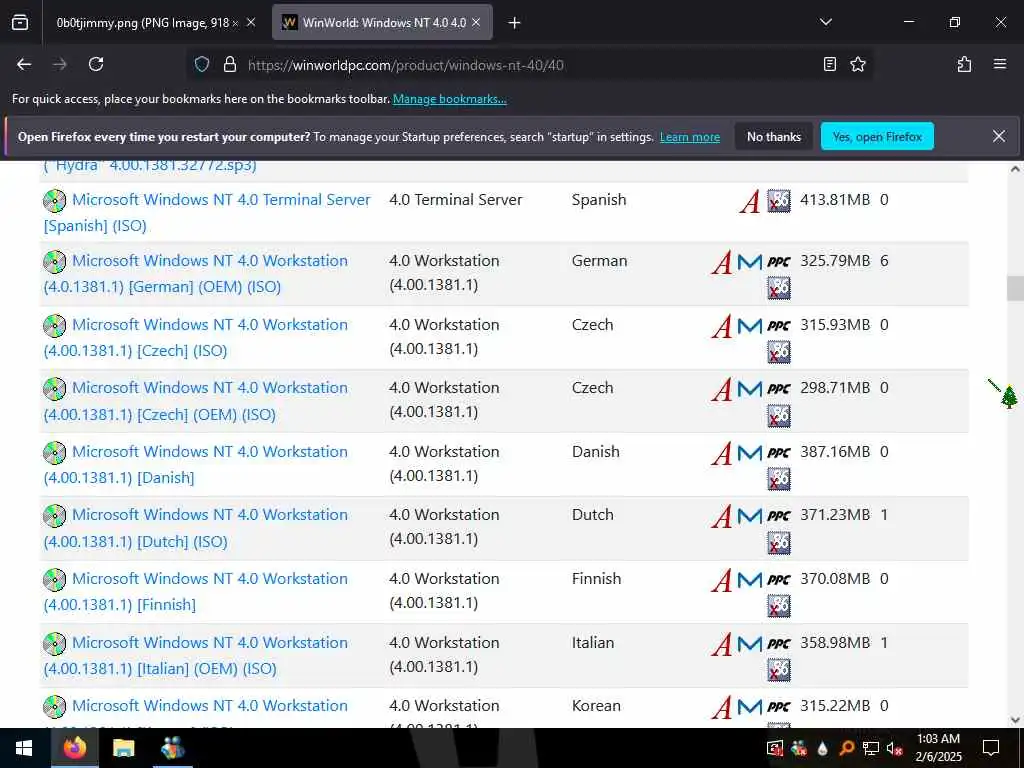Close the 0b0tjimmy.png tab
The width and height of the screenshot is (1024, 768).
pyautogui.click(x=251, y=23)
